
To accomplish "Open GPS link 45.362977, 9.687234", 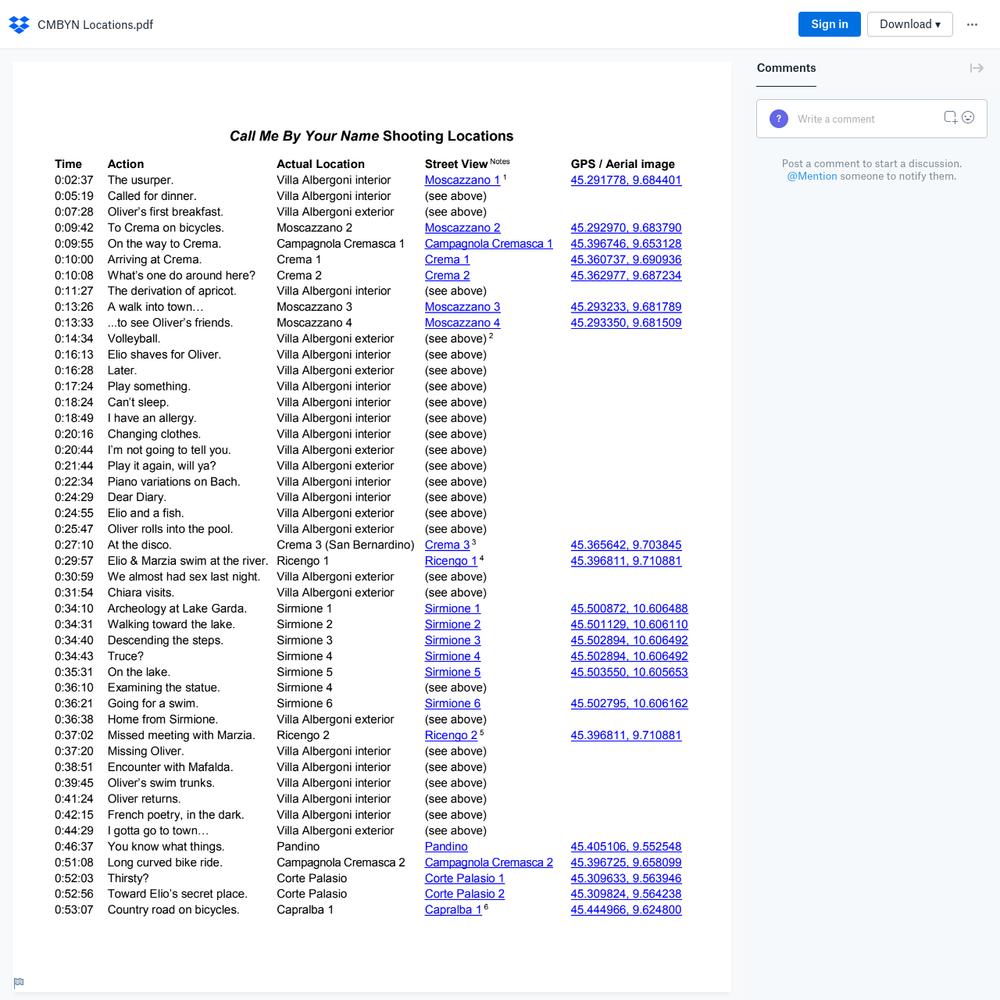I will point(626,276).
